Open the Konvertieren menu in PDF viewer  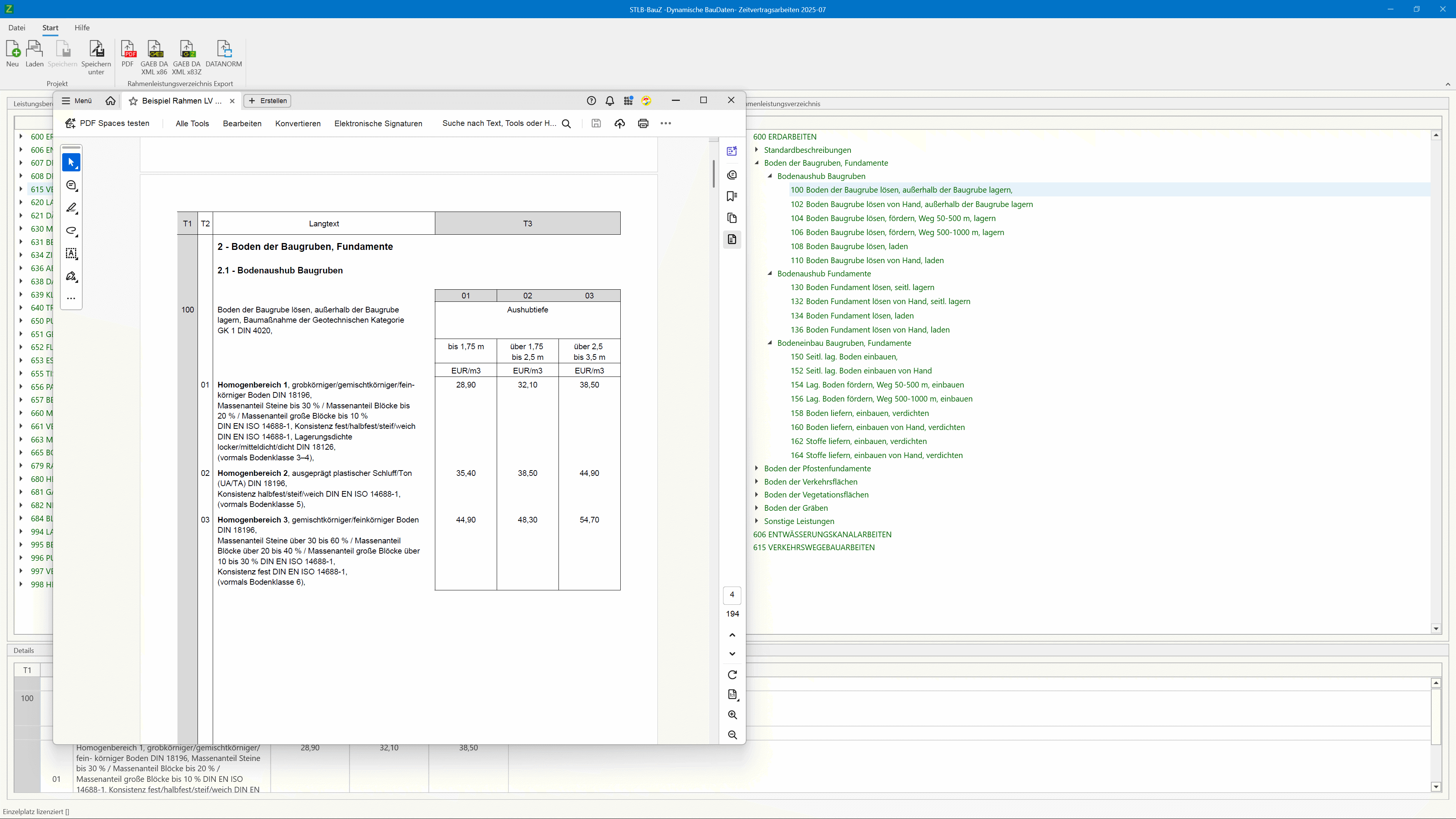point(298,123)
